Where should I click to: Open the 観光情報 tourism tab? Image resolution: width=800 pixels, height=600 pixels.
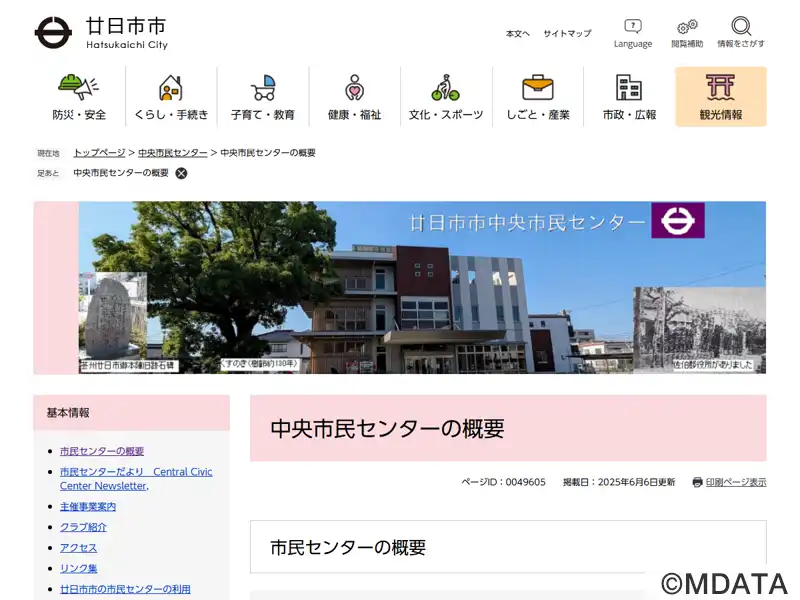click(721, 97)
